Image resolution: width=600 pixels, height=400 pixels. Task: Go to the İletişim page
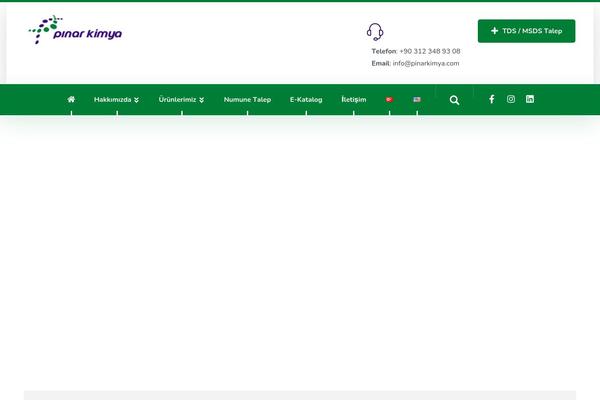[x=354, y=100]
